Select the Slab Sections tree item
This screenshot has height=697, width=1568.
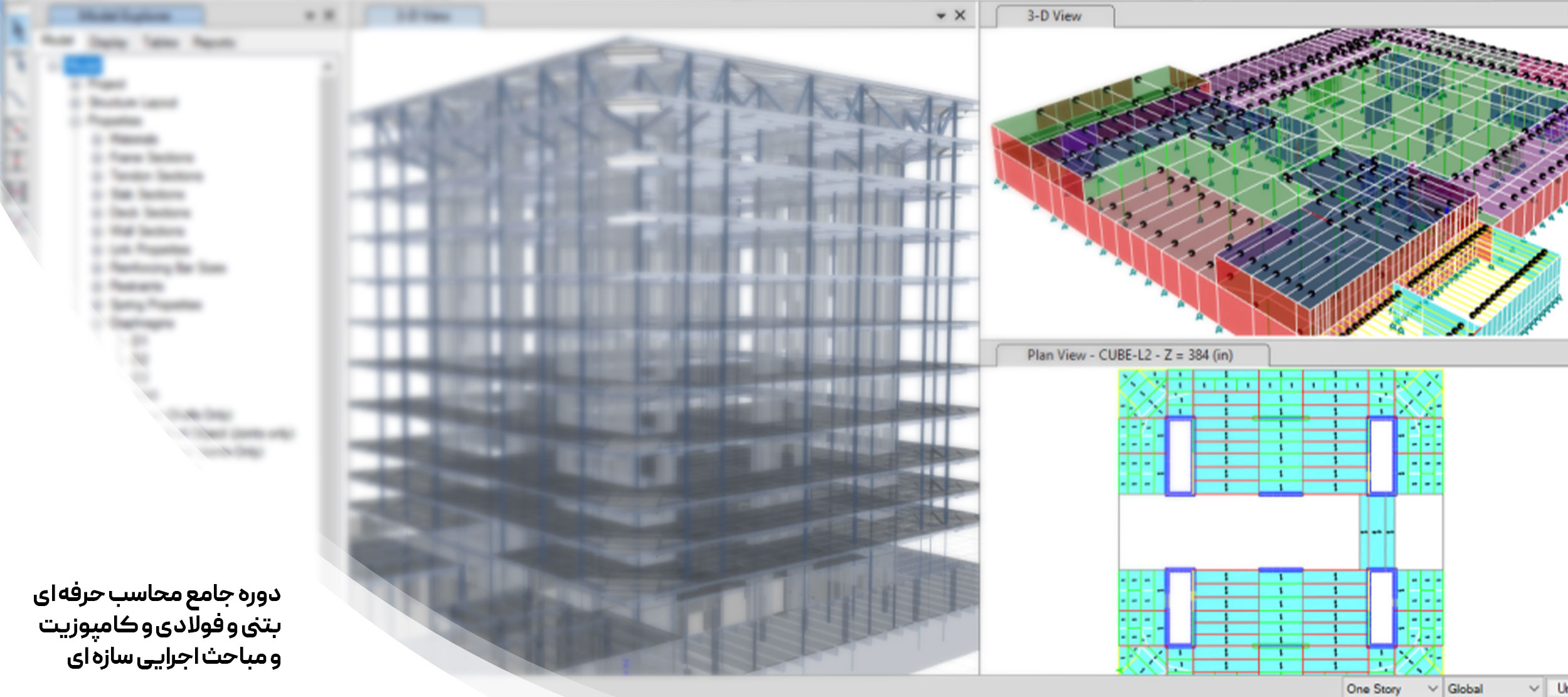[x=147, y=194]
